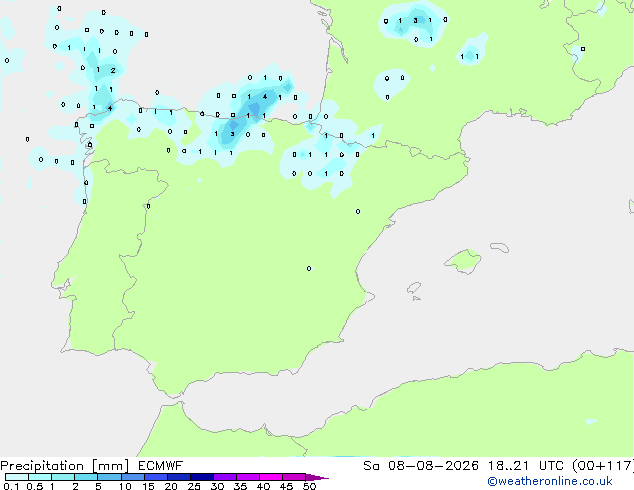Click the legend label '10'
Image resolution: width=634 pixels, height=490 pixels.
pos(125,486)
